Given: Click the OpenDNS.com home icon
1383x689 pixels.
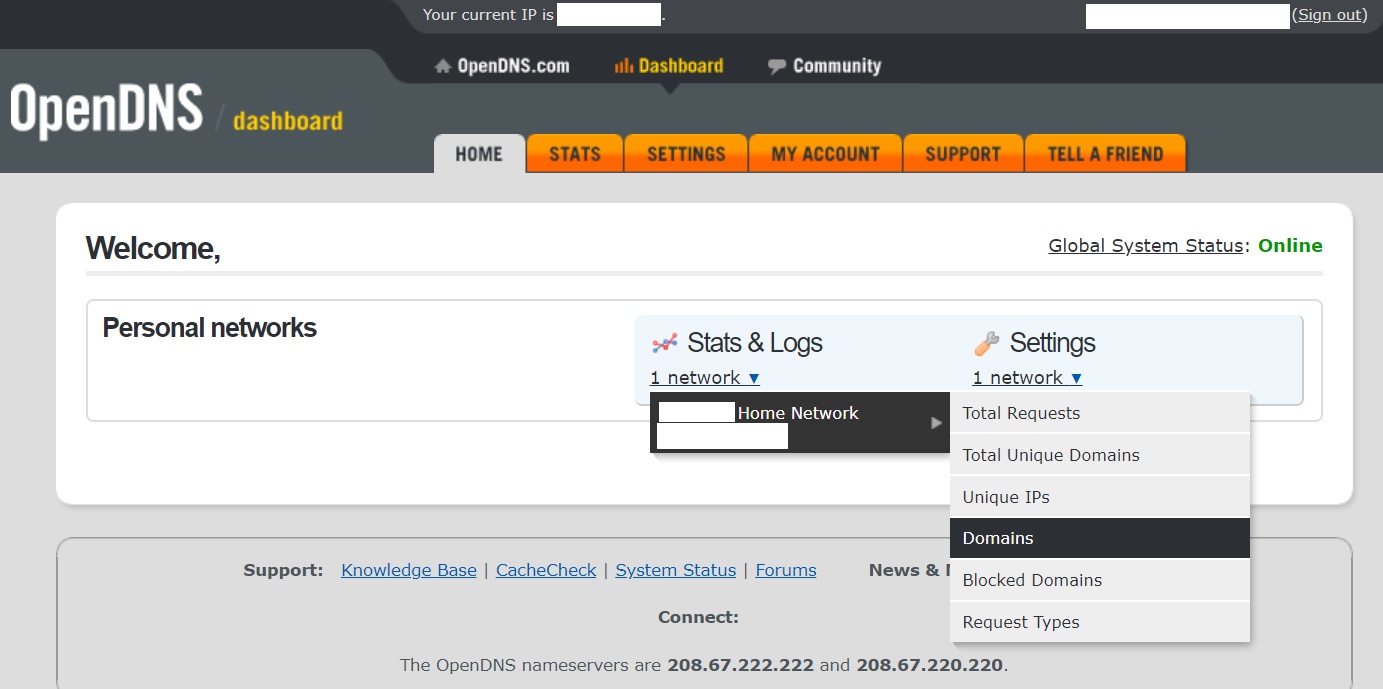Looking at the screenshot, I should 443,66.
